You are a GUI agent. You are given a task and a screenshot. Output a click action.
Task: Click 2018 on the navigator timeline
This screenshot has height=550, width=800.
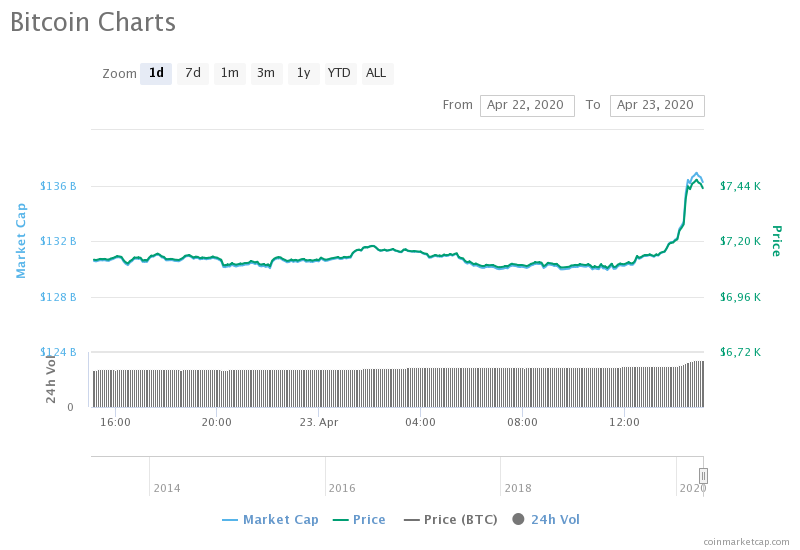click(x=518, y=488)
